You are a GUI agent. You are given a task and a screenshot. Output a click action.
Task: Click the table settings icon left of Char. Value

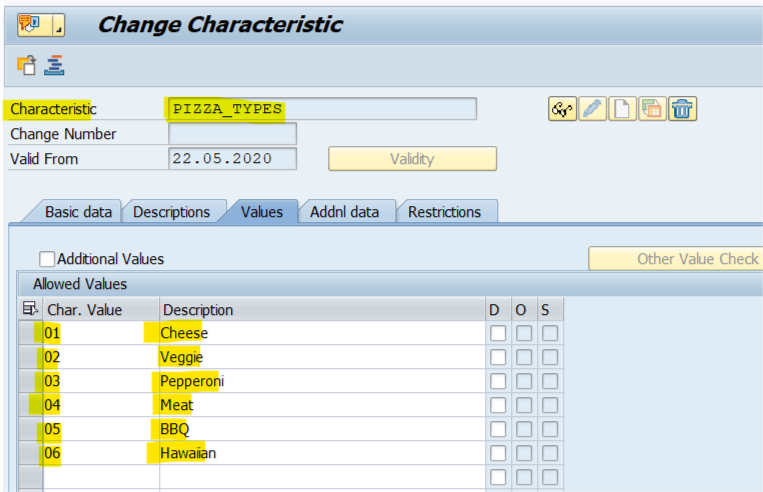[30, 310]
